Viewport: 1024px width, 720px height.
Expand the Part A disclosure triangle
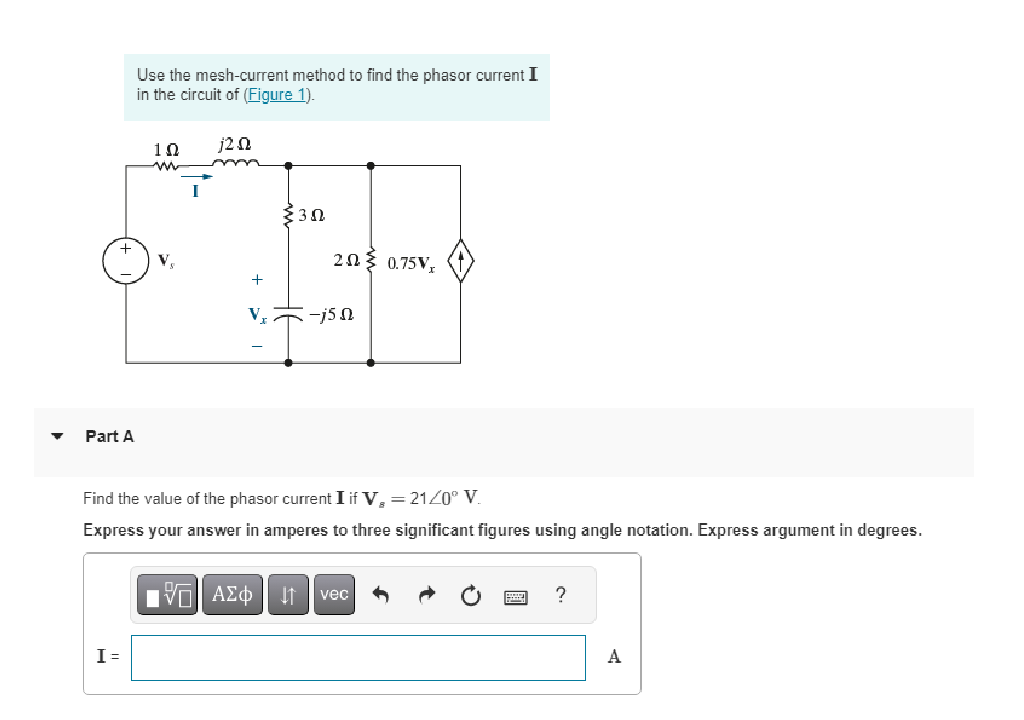coord(57,435)
